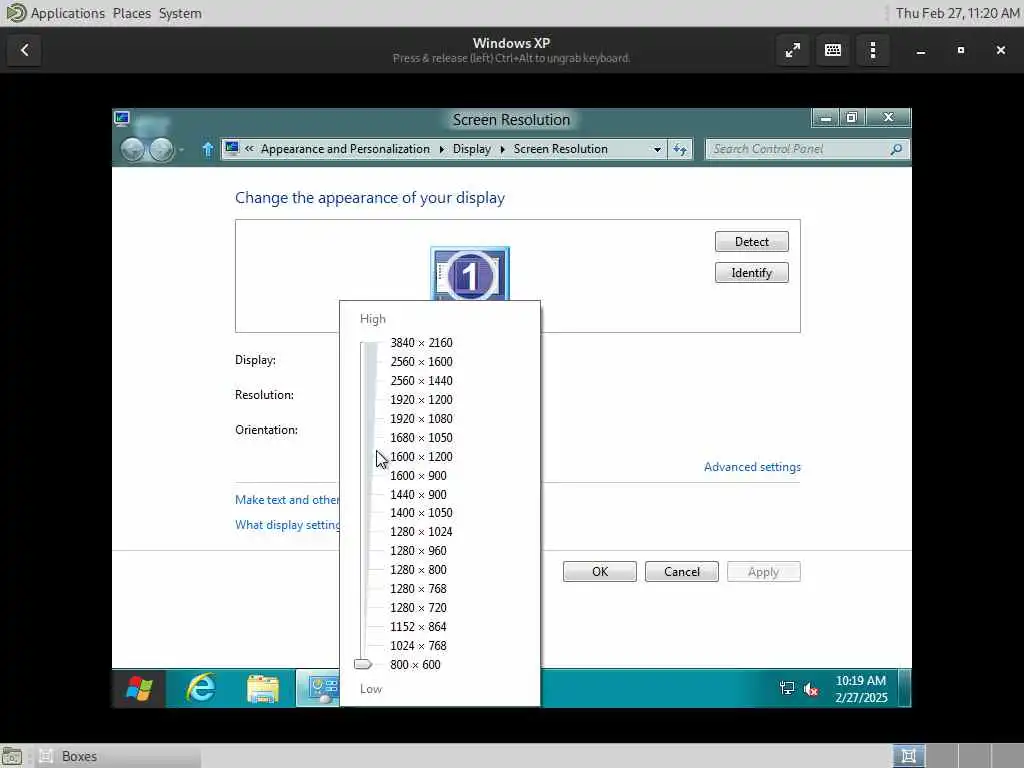
Task: Open the System menu
Action: pyautogui.click(x=180, y=13)
